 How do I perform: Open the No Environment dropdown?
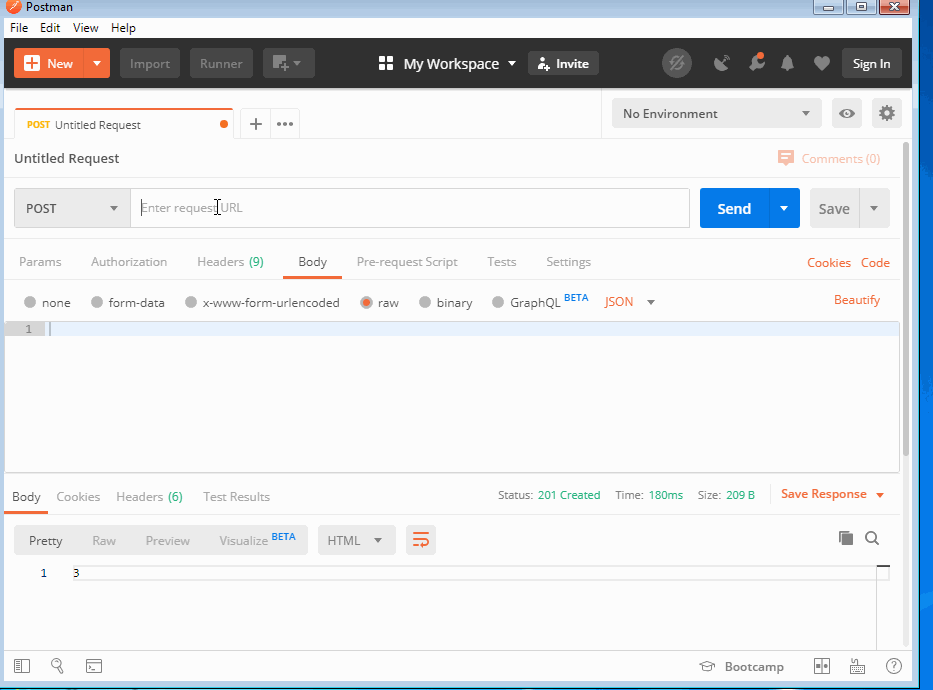pyautogui.click(x=715, y=113)
